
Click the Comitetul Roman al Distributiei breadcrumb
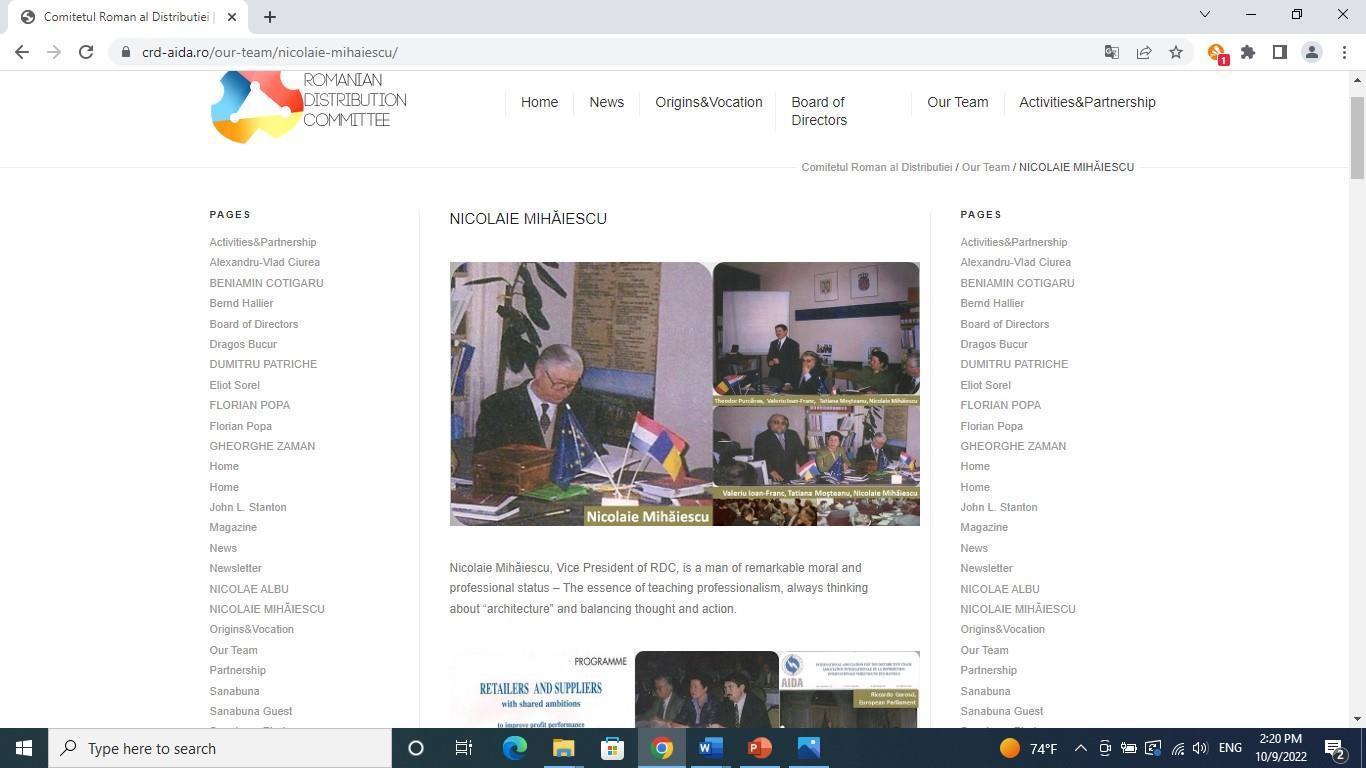(x=876, y=167)
